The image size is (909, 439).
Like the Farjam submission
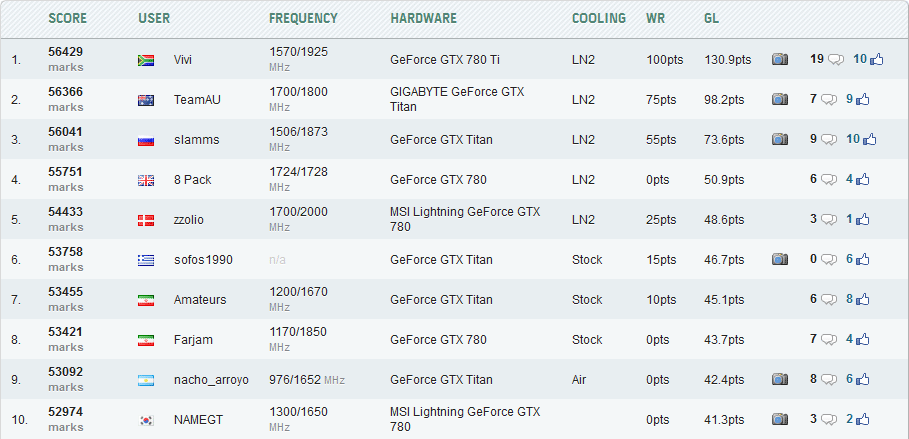click(863, 339)
